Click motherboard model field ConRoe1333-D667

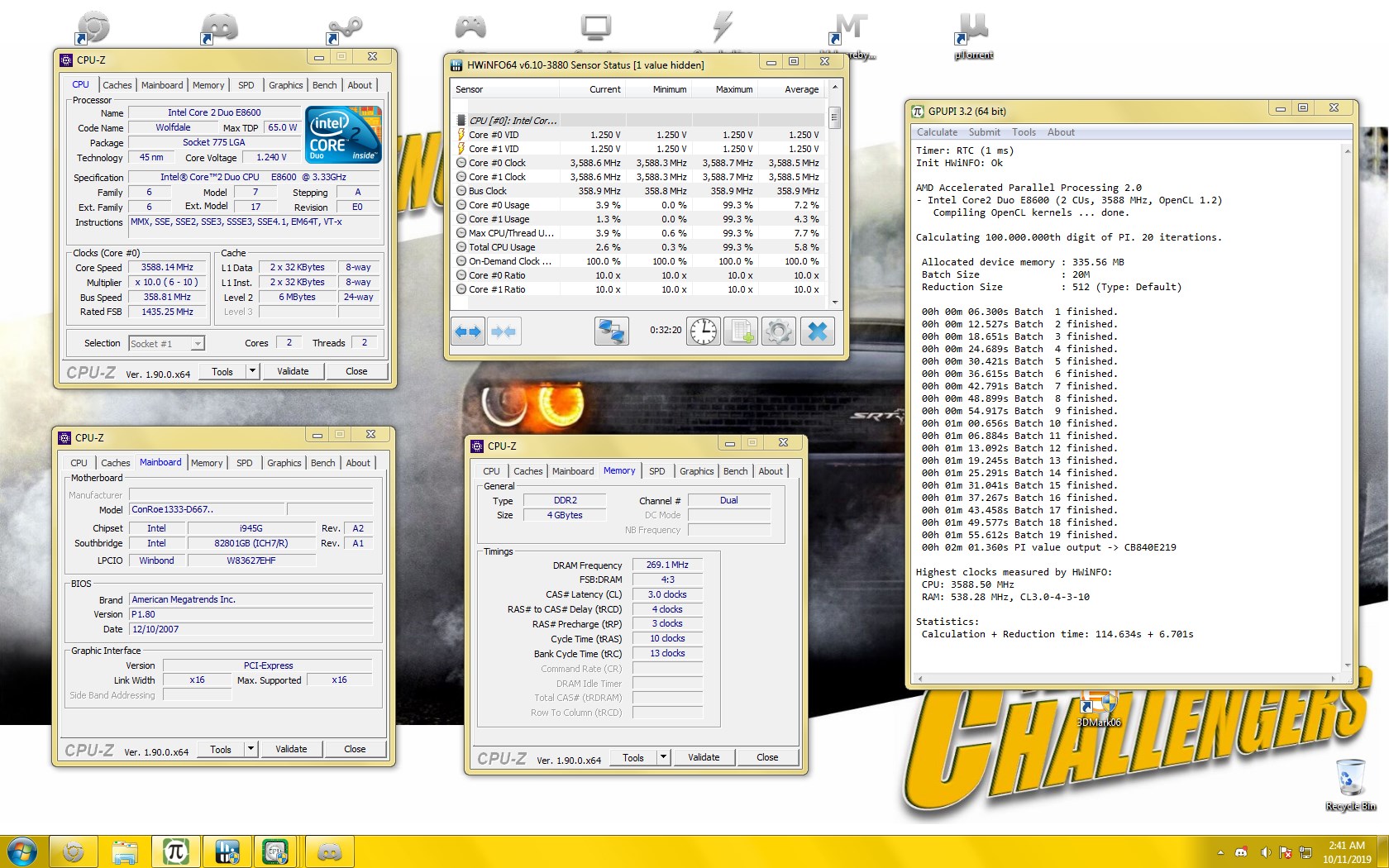click(x=207, y=510)
